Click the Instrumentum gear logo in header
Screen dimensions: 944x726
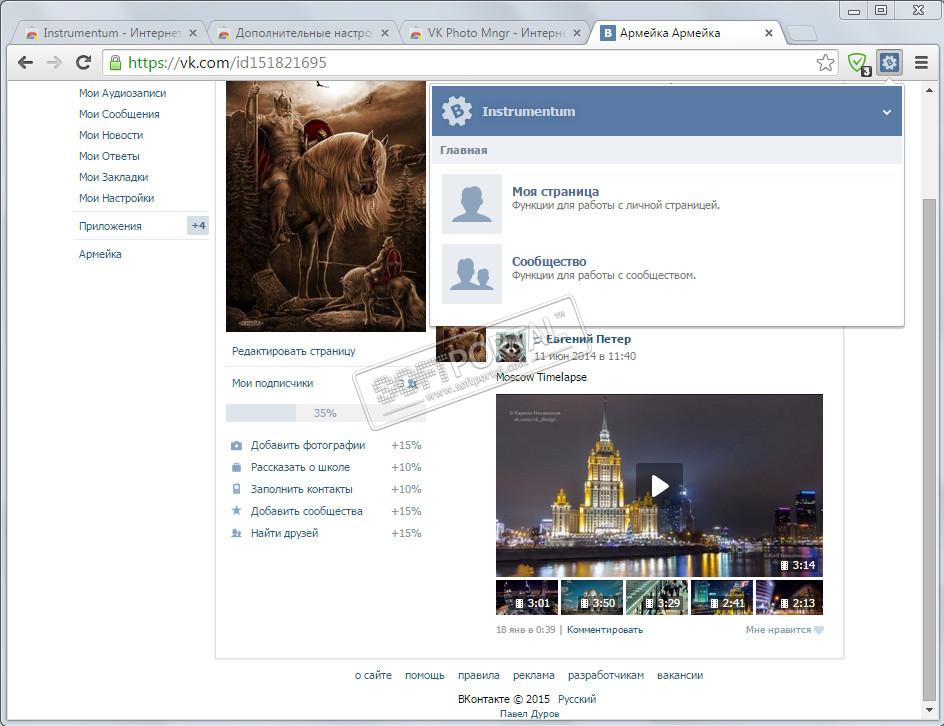click(x=457, y=111)
